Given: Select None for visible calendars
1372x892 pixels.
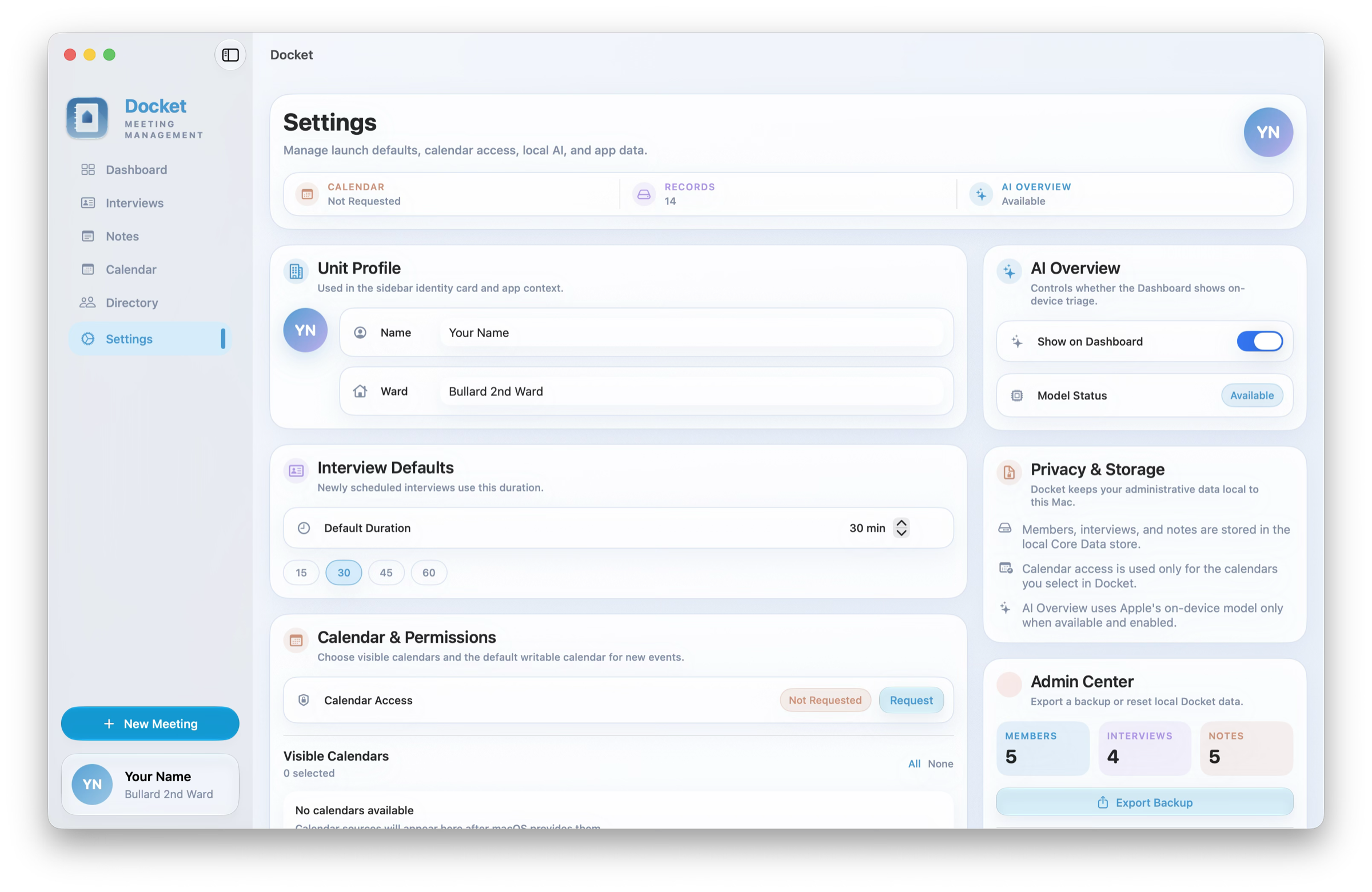Looking at the screenshot, I should click(x=941, y=763).
